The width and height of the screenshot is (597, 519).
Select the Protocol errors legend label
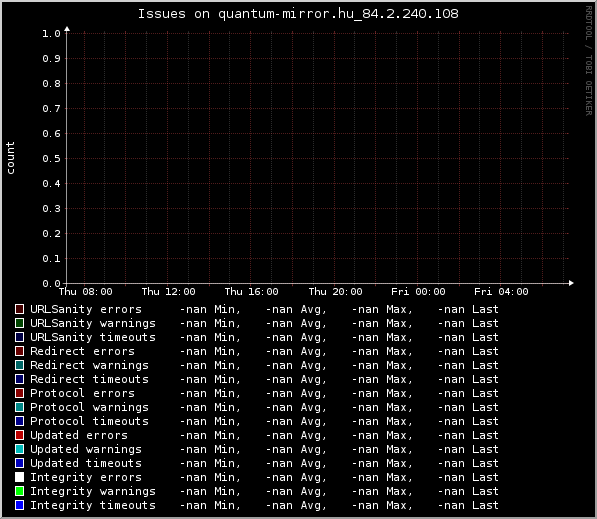click(82, 393)
